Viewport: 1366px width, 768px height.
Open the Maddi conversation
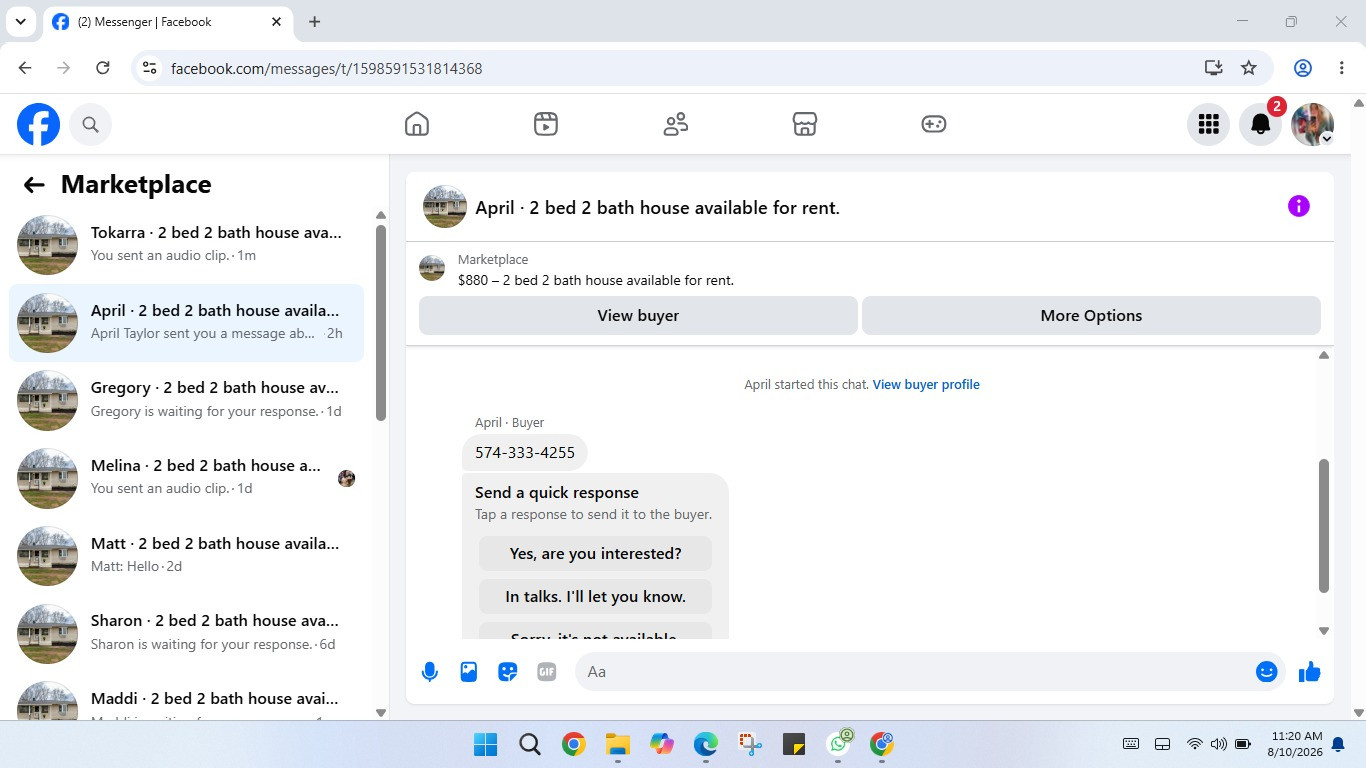point(186,698)
